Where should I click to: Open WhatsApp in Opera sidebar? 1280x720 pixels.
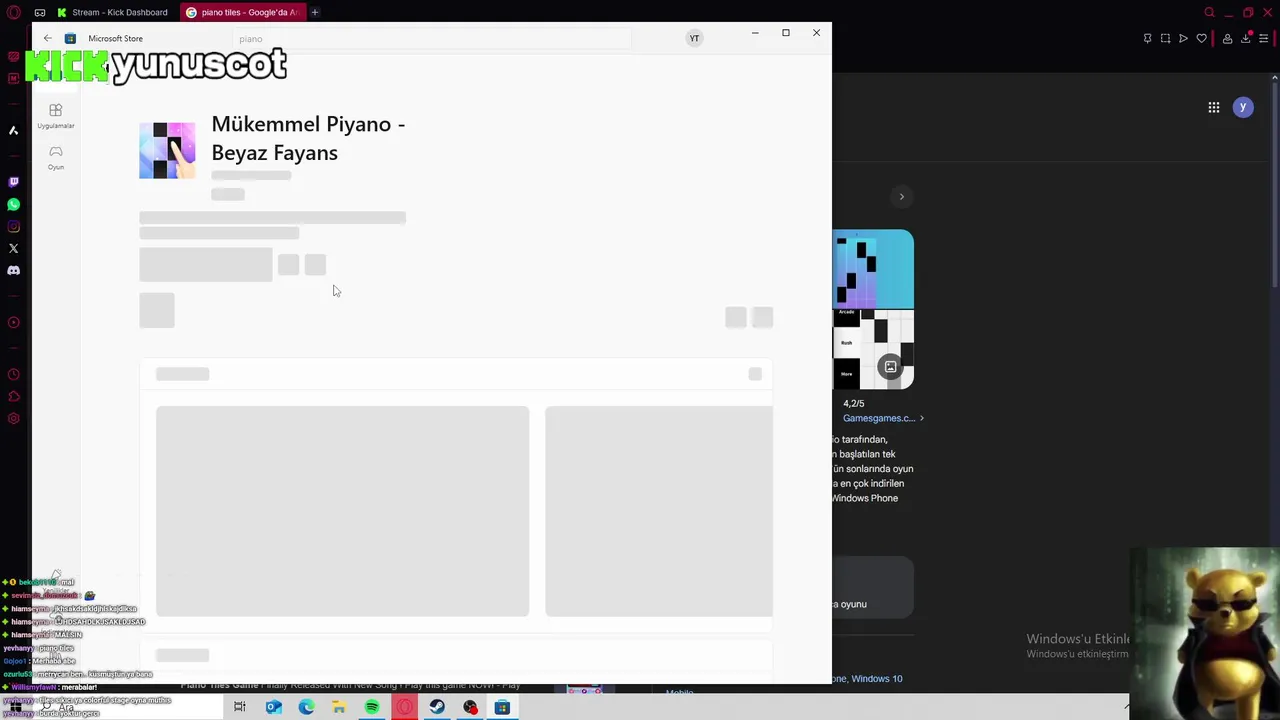[x=13, y=204]
